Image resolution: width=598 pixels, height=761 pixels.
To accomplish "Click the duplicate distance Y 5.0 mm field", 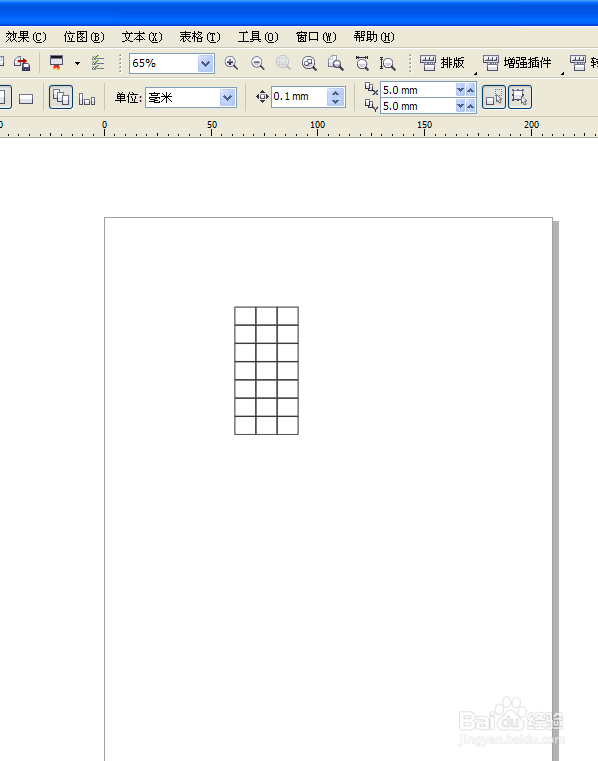I will point(417,106).
